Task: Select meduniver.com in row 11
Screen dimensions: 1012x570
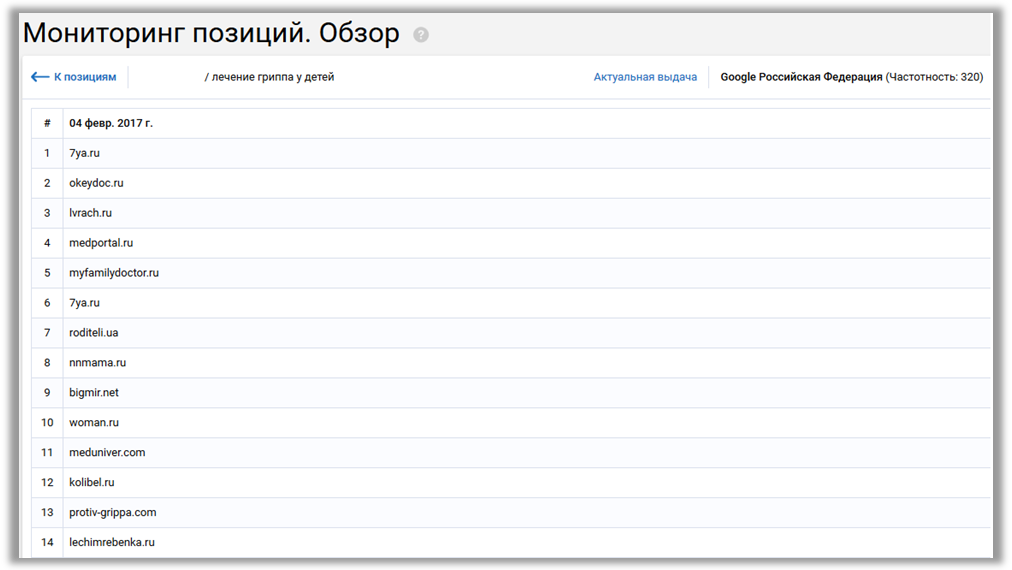Action: click(x=107, y=453)
